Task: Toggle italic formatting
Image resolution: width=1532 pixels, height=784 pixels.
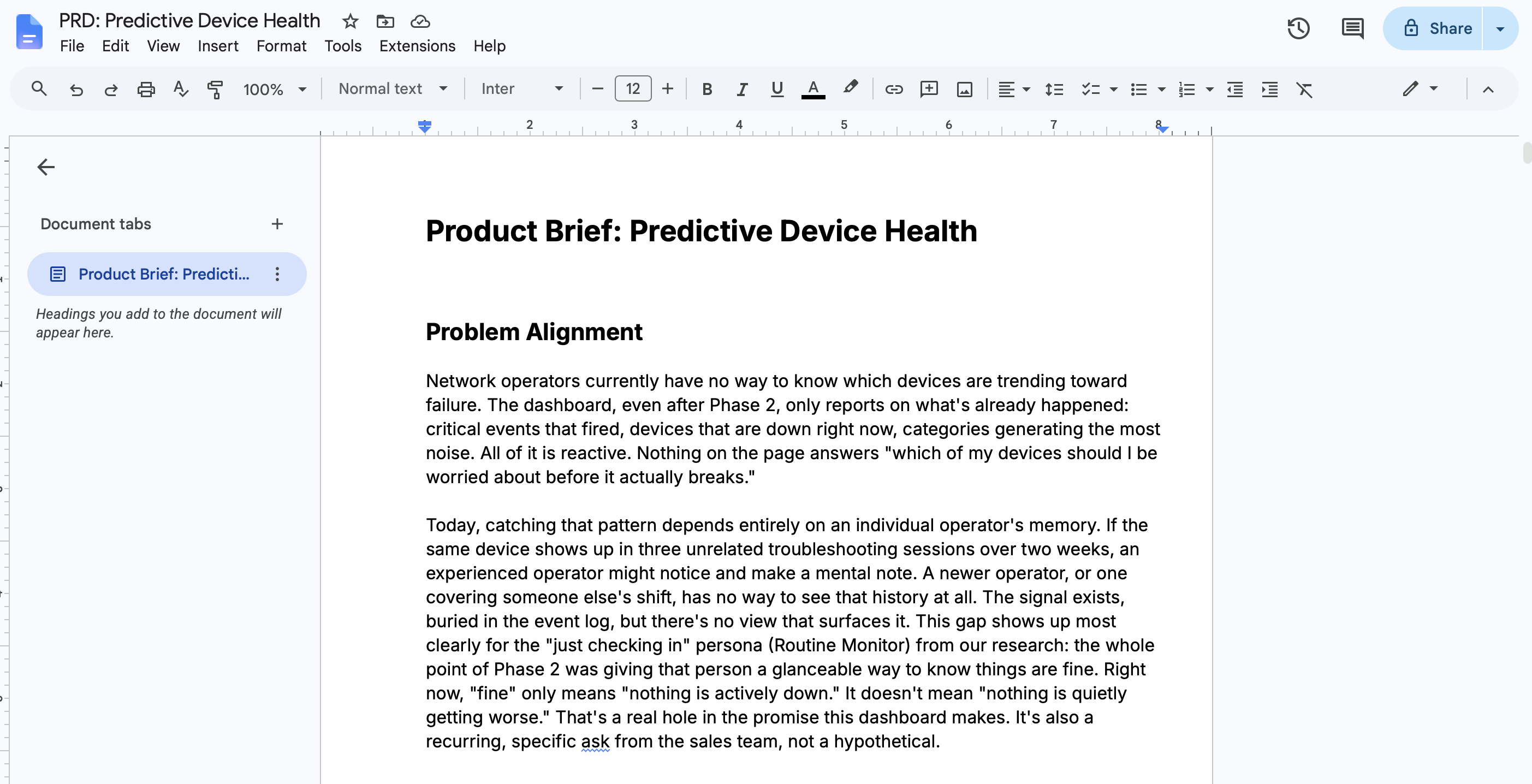Action: [x=741, y=89]
